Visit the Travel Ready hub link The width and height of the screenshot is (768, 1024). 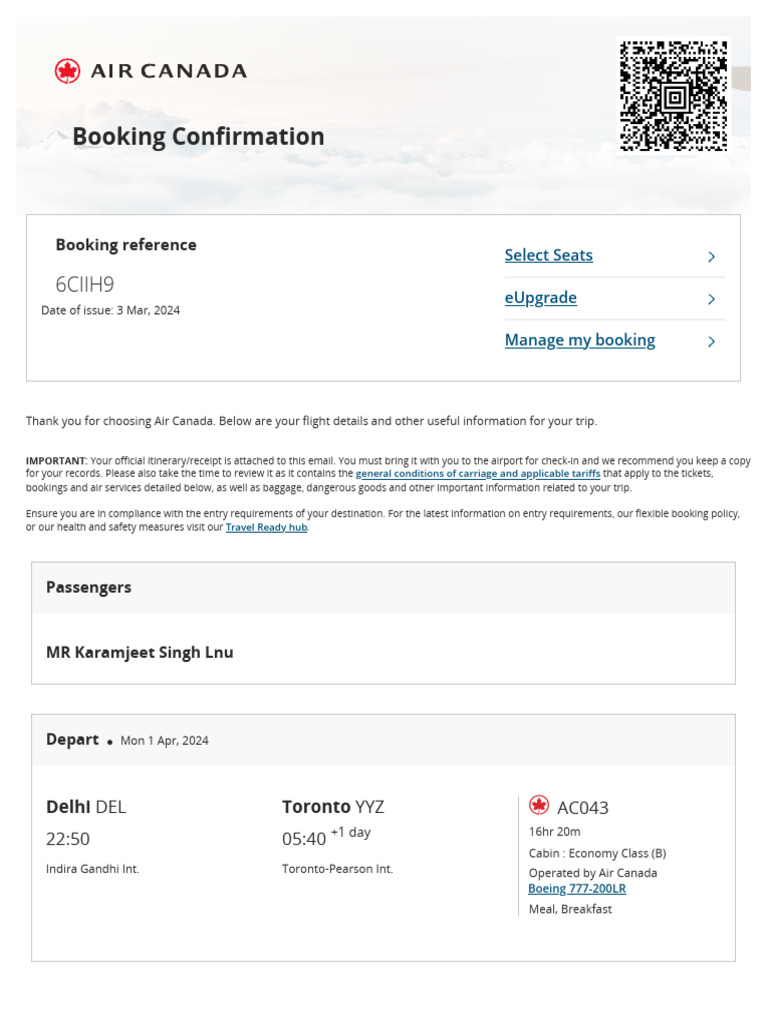tap(266, 527)
